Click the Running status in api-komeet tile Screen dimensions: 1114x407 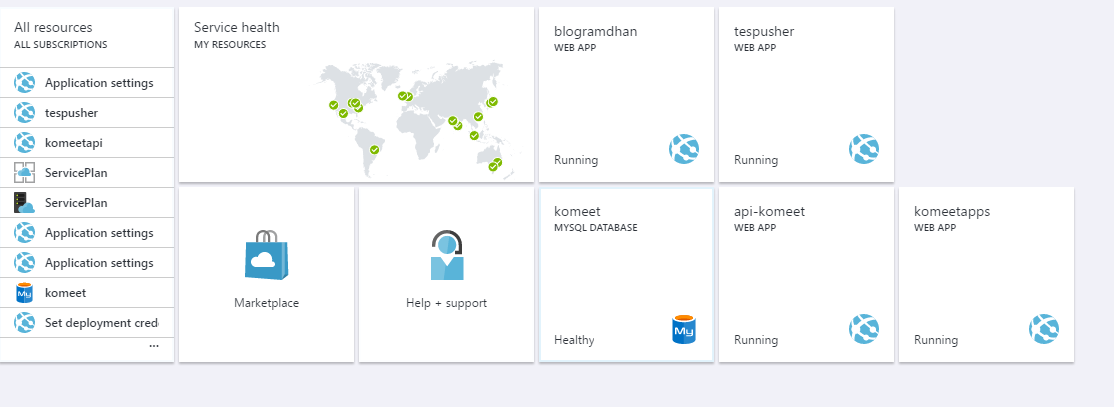tap(756, 340)
